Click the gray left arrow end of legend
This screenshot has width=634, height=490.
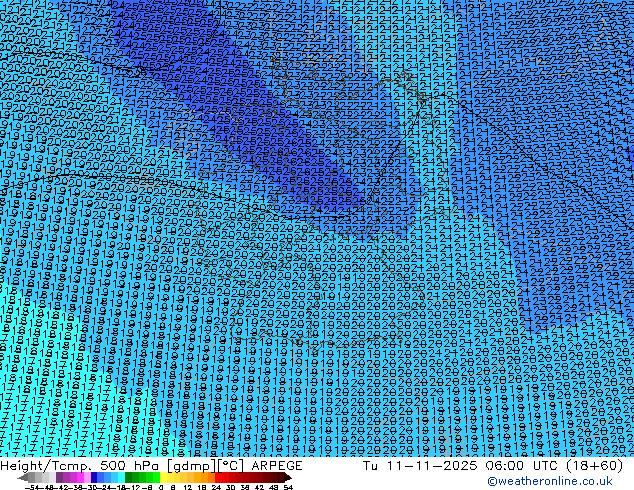coord(23,478)
